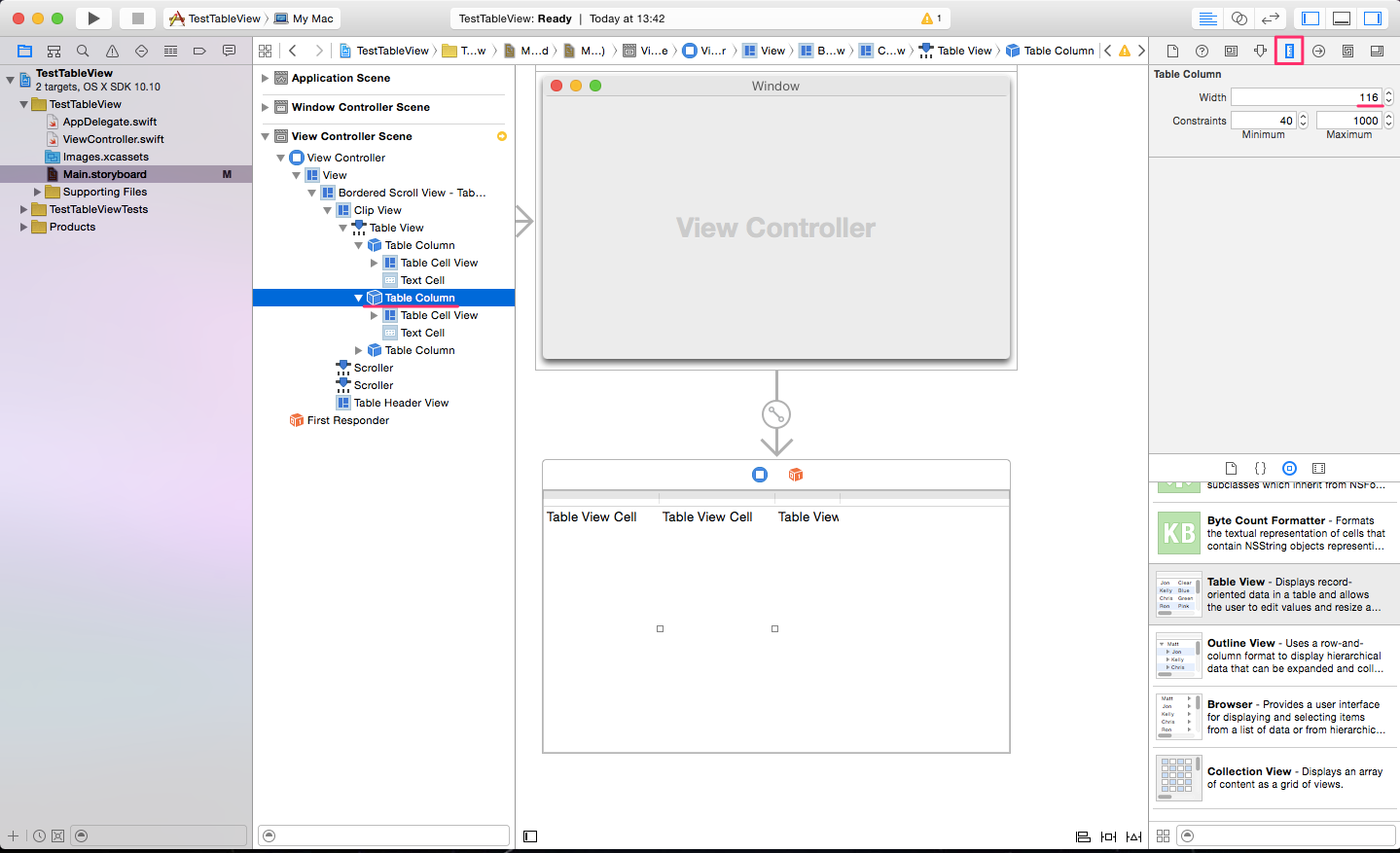Select the TestTableView scheme

click(216, 18)
